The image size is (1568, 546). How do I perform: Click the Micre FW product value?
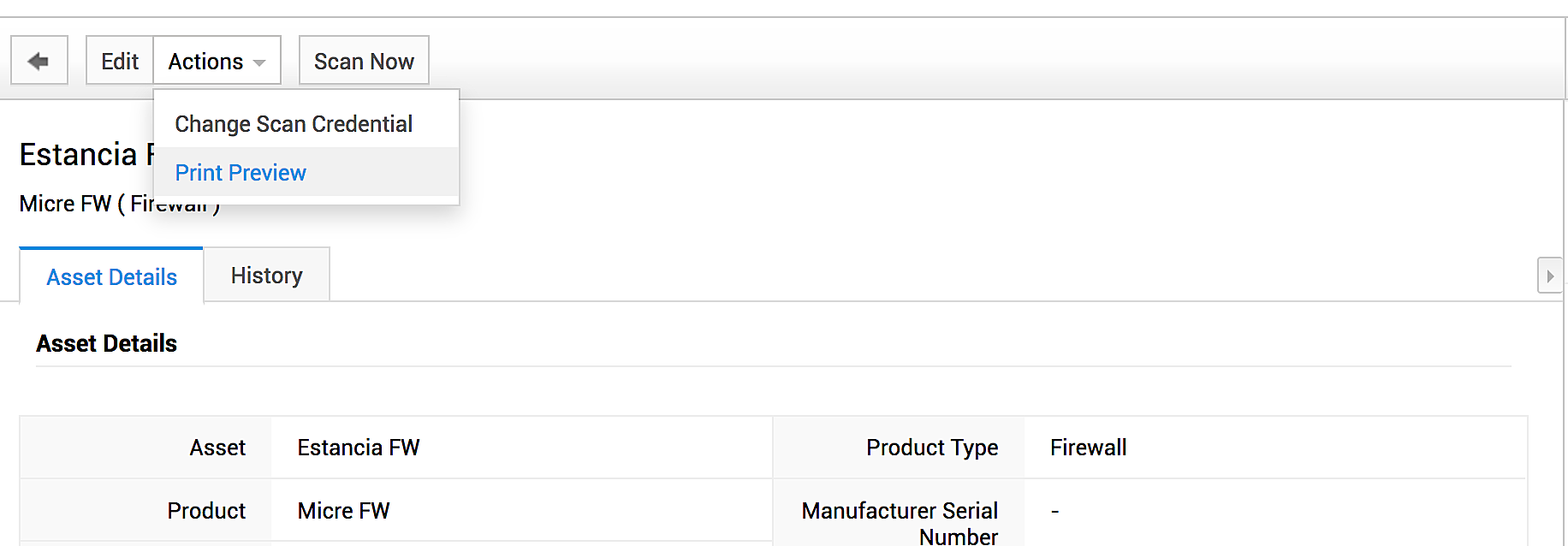[343, 511]
